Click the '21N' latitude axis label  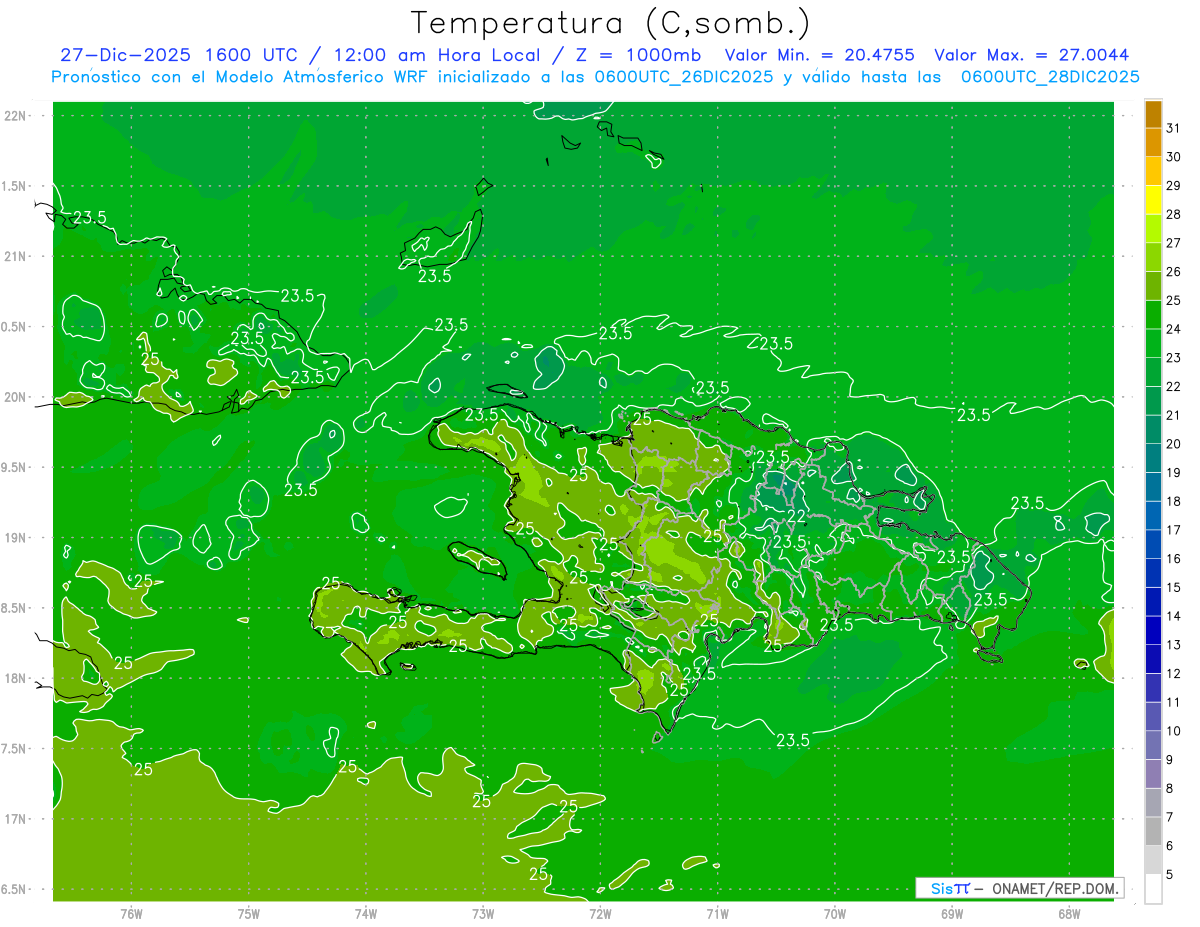point(16,256)
